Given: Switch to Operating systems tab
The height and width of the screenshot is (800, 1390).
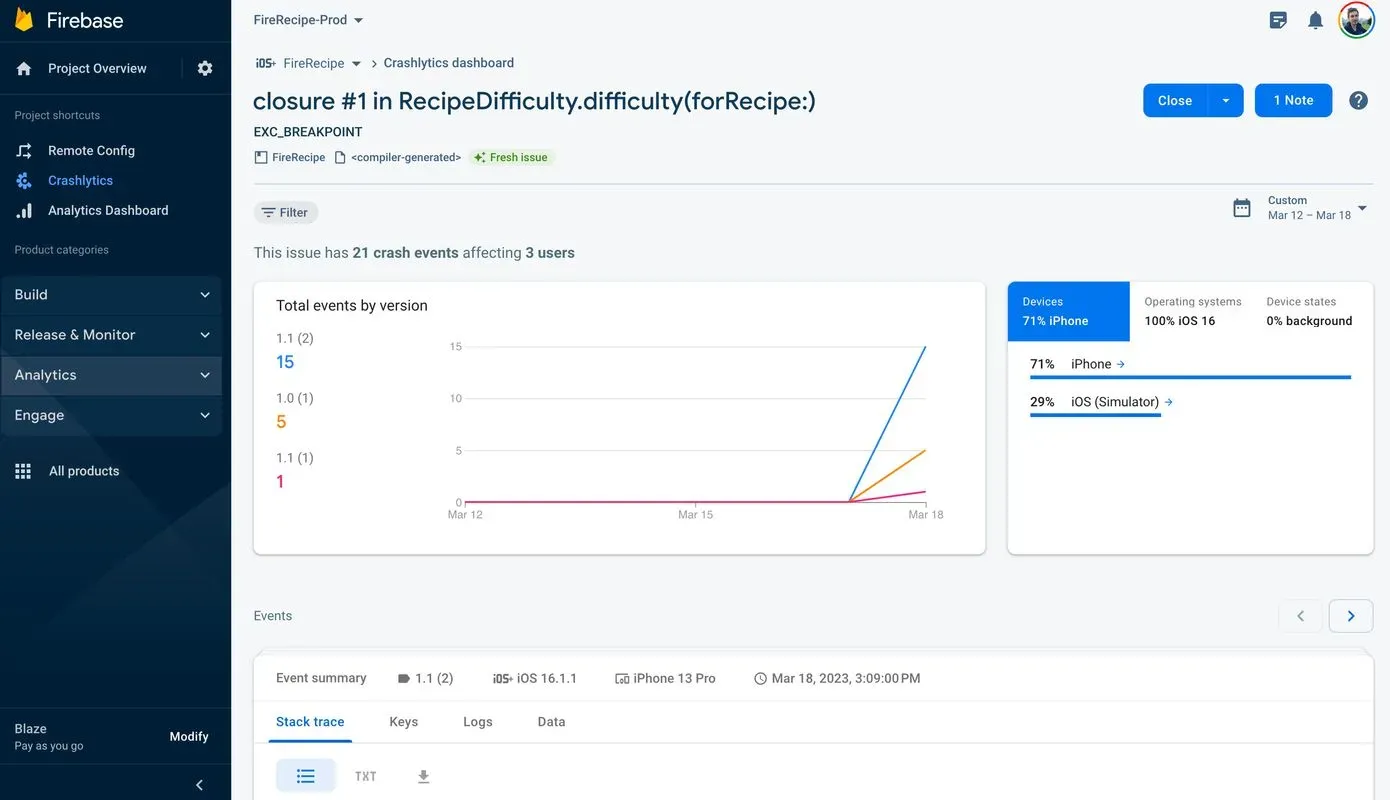Looking at the screenshot, I should 1193,311.
